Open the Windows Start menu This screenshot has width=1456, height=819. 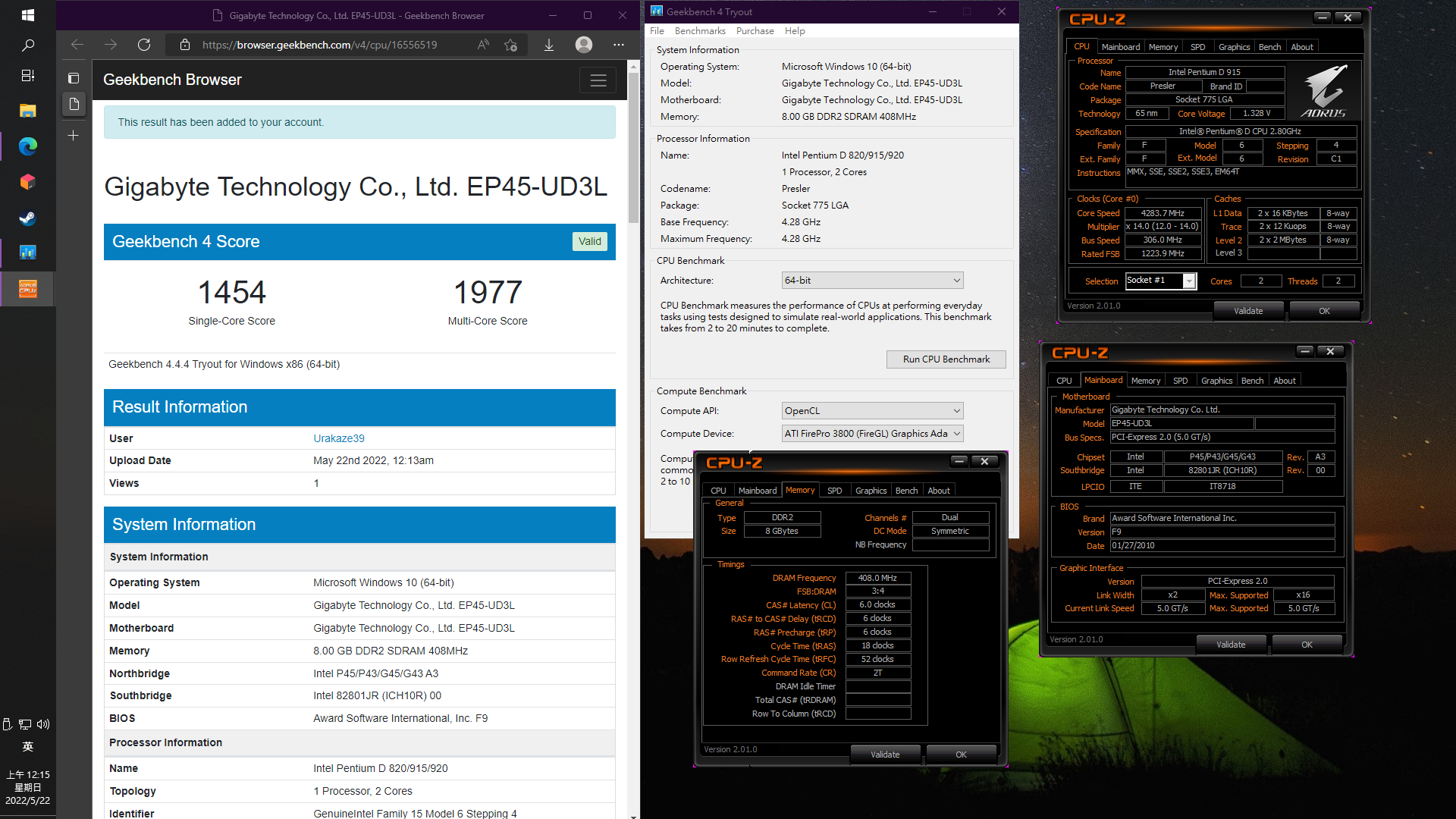coord(27,14)
